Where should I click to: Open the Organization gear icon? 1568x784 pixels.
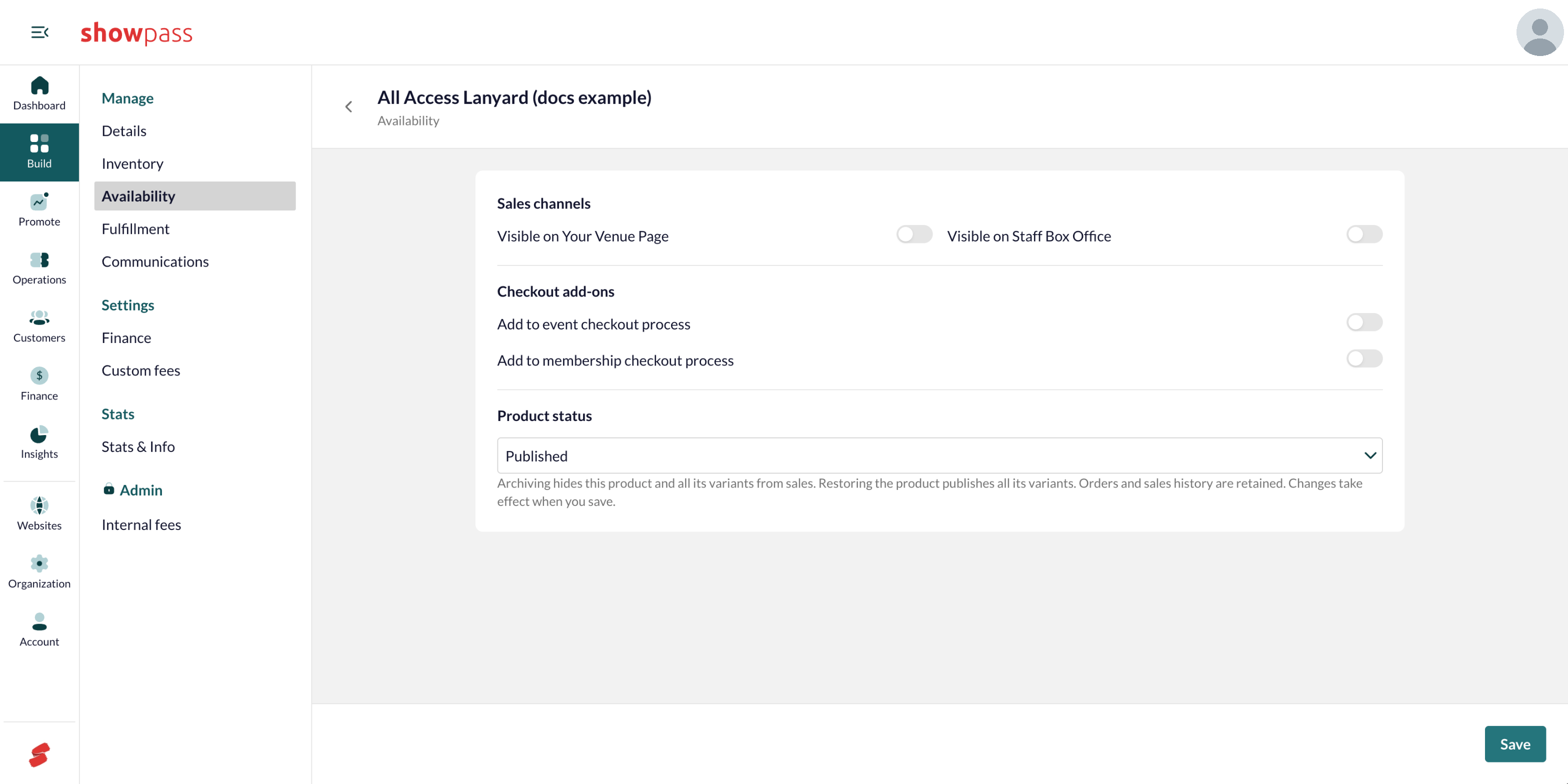pyautogui.click(x=39, y=563)
